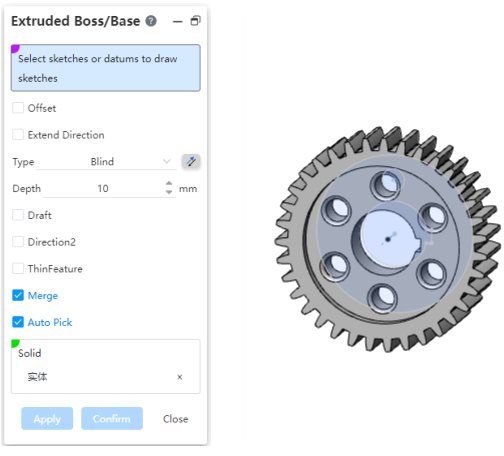The image size is (504, 456).
Task: Enable the Offset checkbox
Action: (x=18, y=108)
